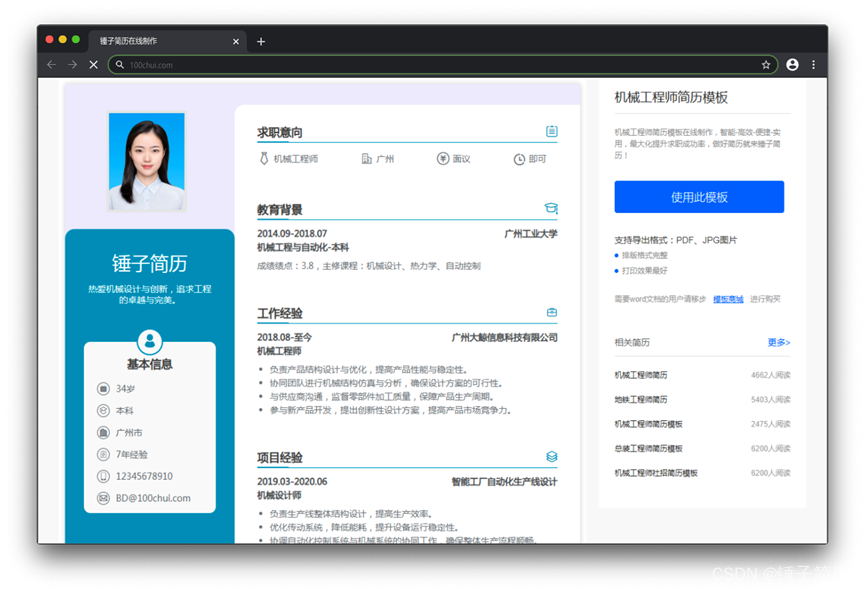The height and width of the screenshot is (593, 865).
Task: Click the 2018.08-至今 date range
Action: [x=284, y=338]
